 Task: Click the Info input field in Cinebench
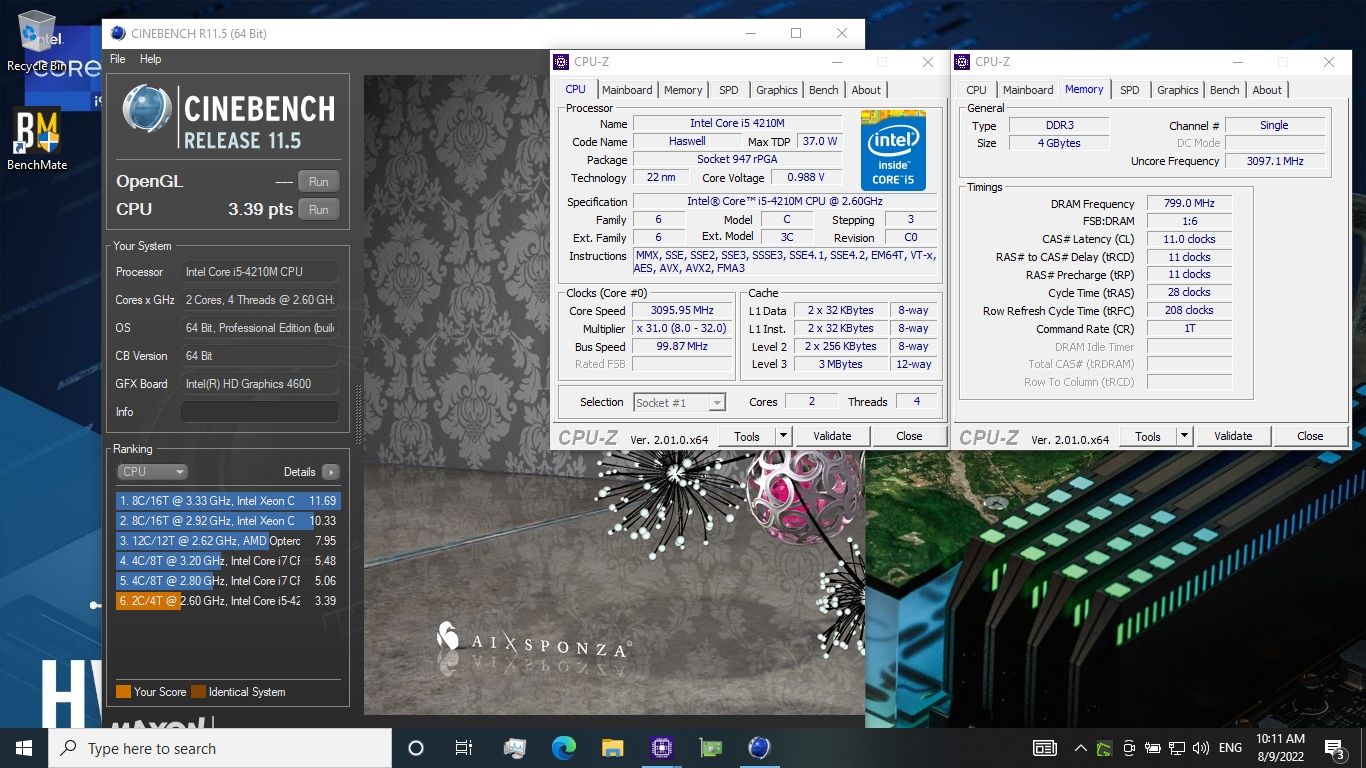(x=259, y=412)
